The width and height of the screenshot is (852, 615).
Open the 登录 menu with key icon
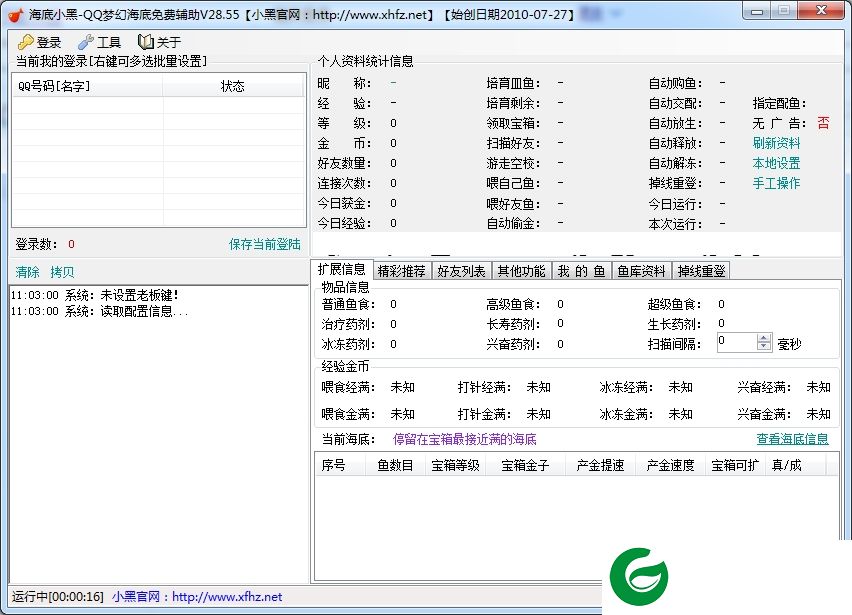point(39,42)
